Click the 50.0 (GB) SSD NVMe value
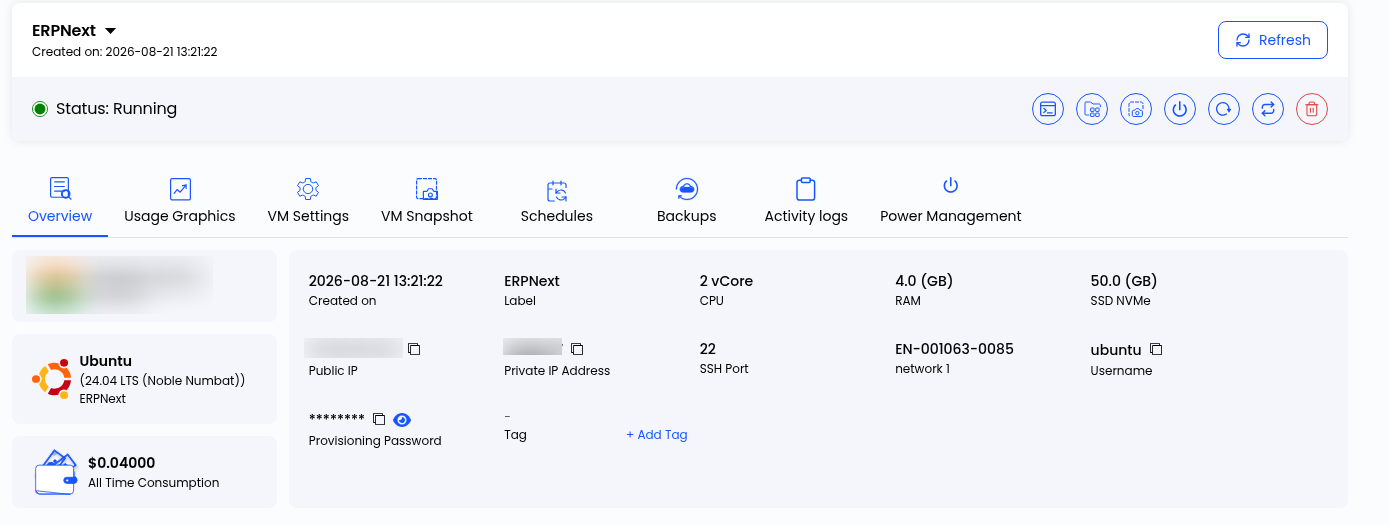The image size is (1389, 525). [1124, 281]
